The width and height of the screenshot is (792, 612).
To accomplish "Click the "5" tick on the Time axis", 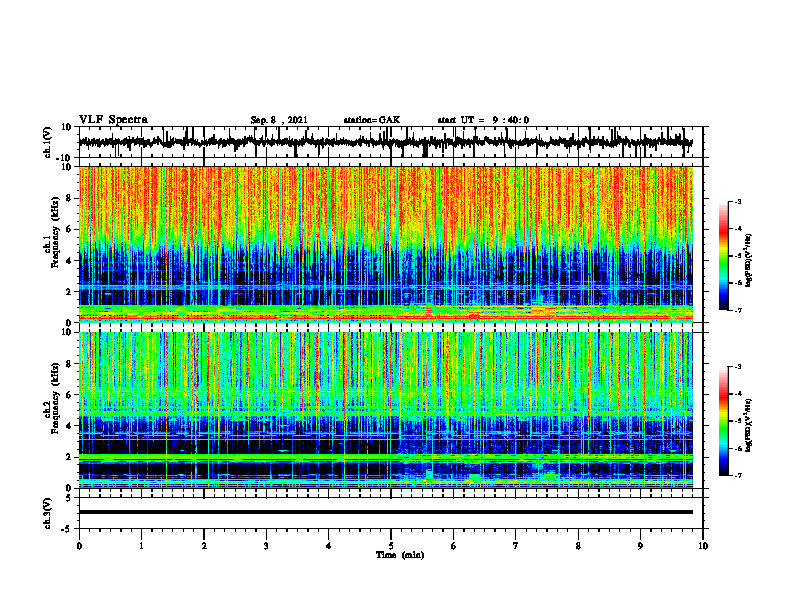I will click(391, 546).
